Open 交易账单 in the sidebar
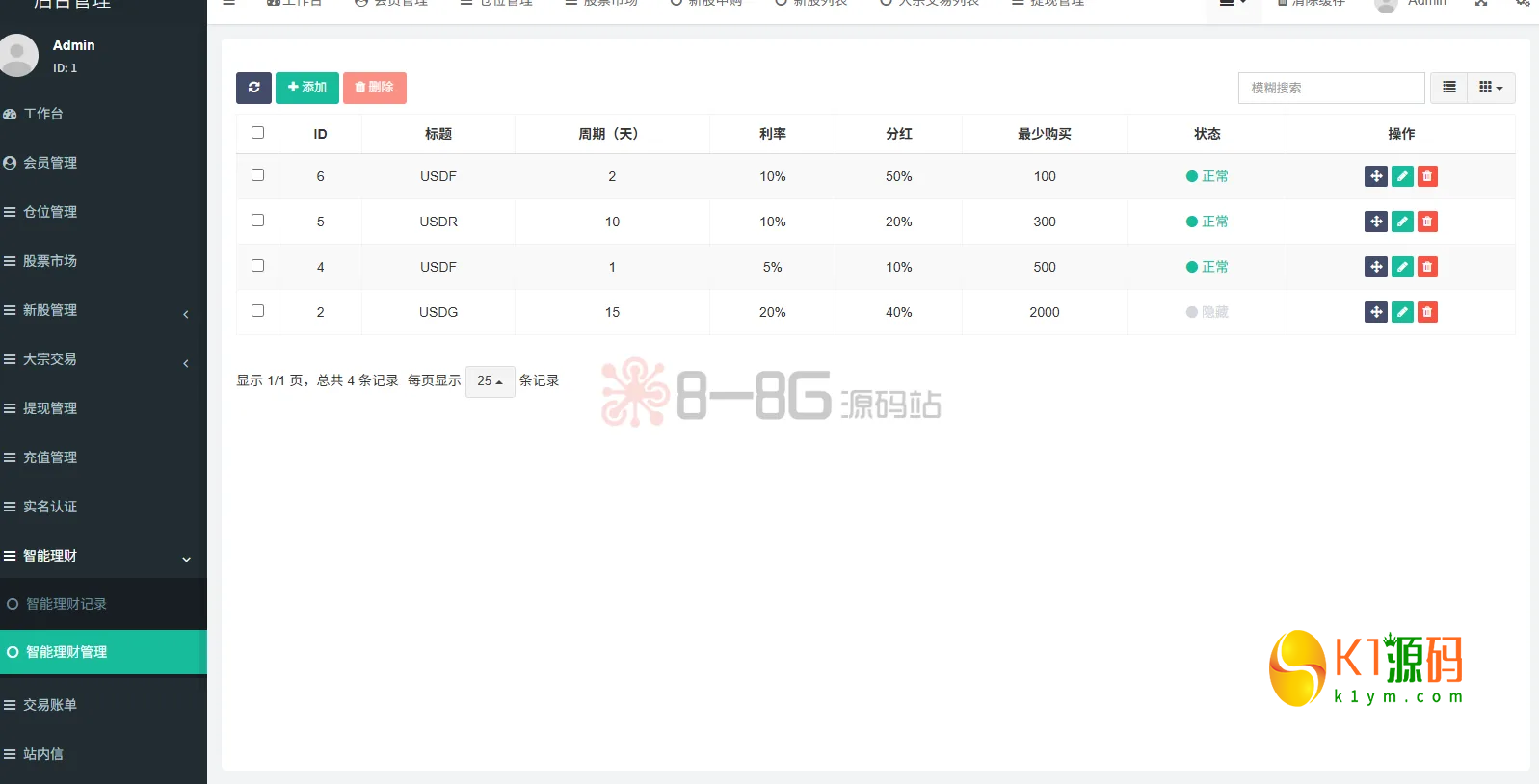The image size is (1539, 784). click(103, 705)
